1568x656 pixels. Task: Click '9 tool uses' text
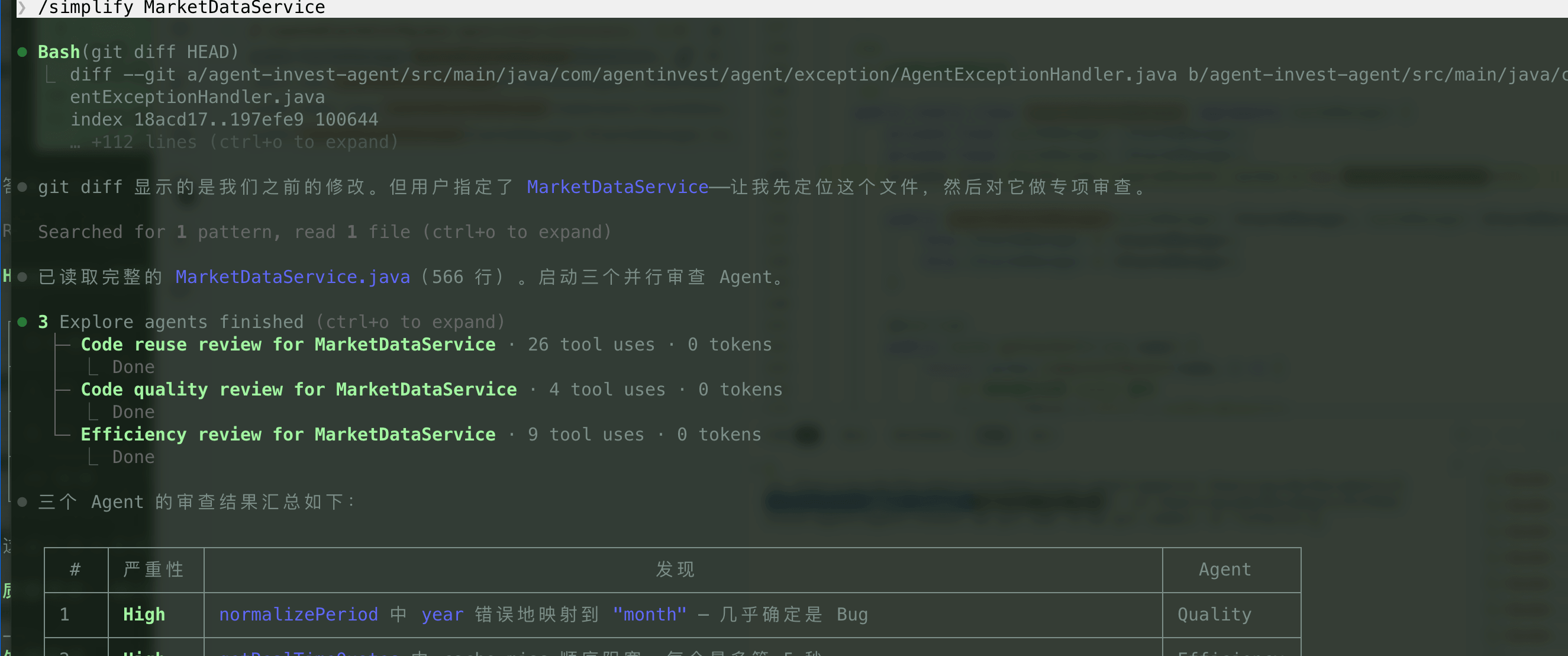click(586, 435)
